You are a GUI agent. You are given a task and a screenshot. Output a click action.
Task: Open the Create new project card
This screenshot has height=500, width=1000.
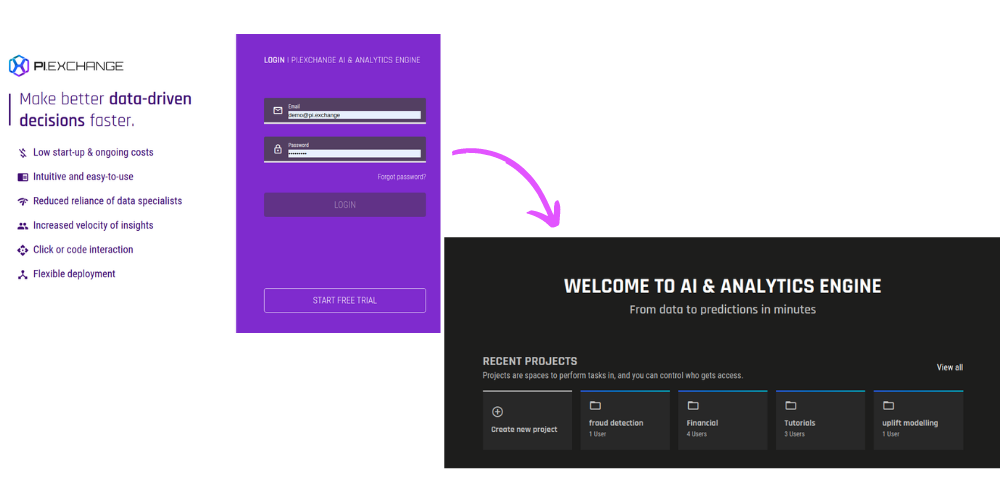pos(527,420)
